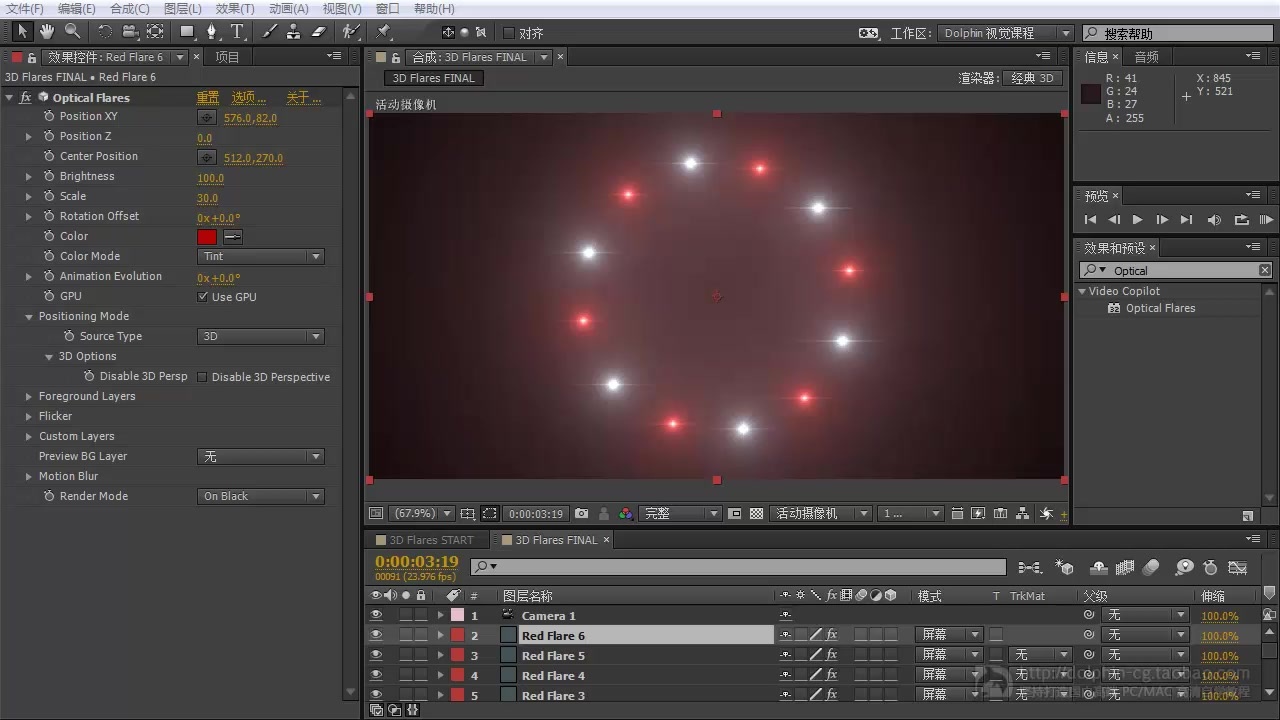The image size is (1280, 720).
Task: Click the Brightness value 100.0
Action: (211, 178)
